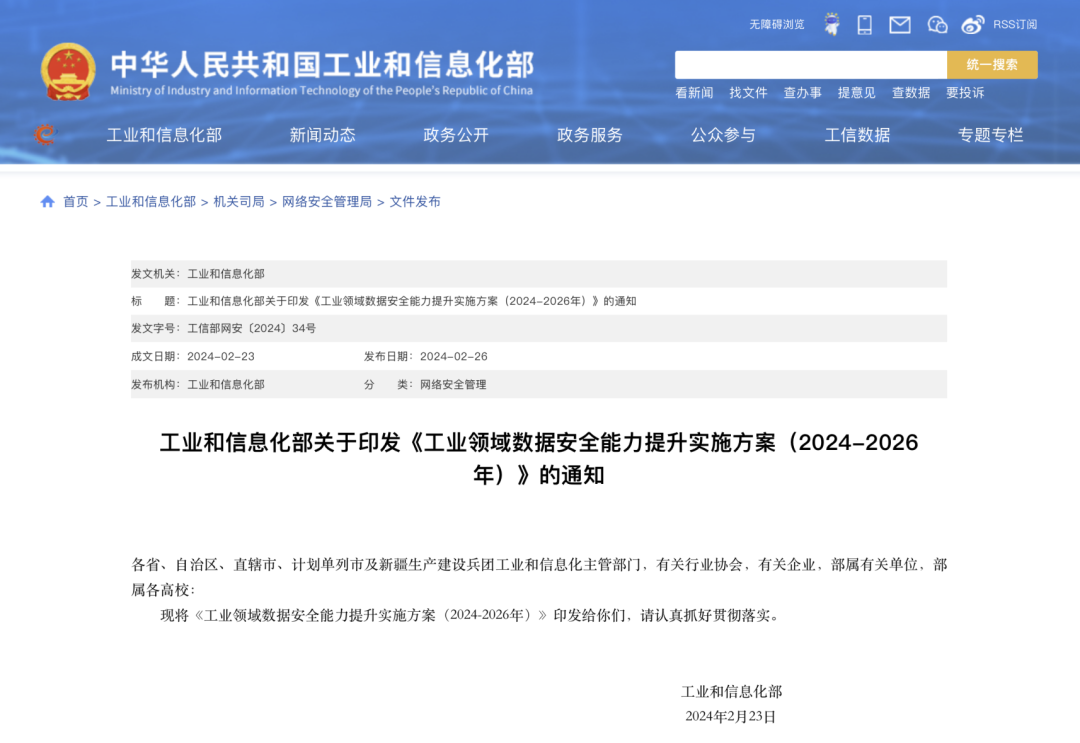Image resolution: width=1080 pixels, height=743 pixels.
Task: Click the 要投诉 link below search
Action: pyautogui.click(x=965, y=92)
